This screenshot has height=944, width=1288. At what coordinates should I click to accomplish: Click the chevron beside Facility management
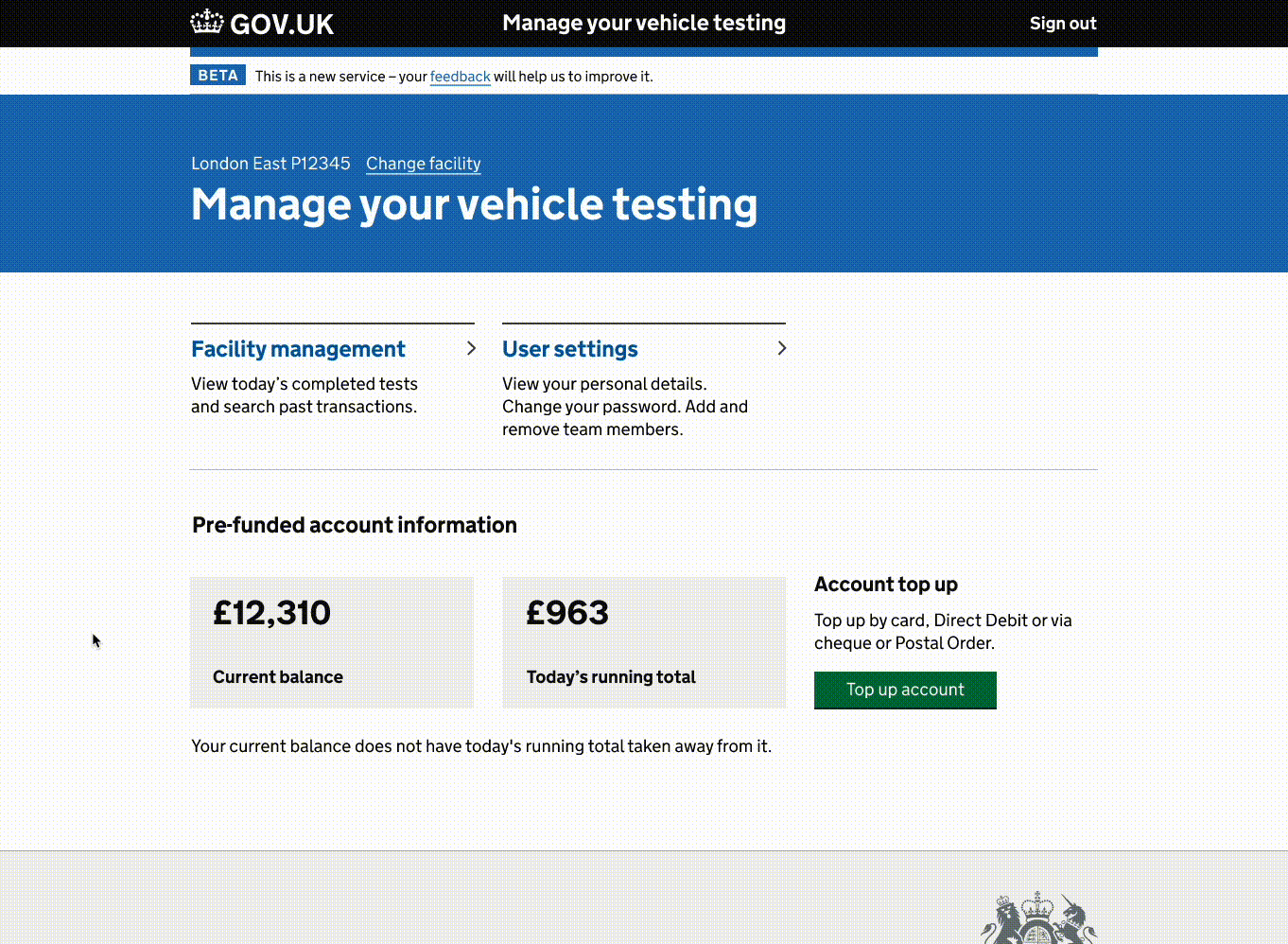click(x=471, y=348)
